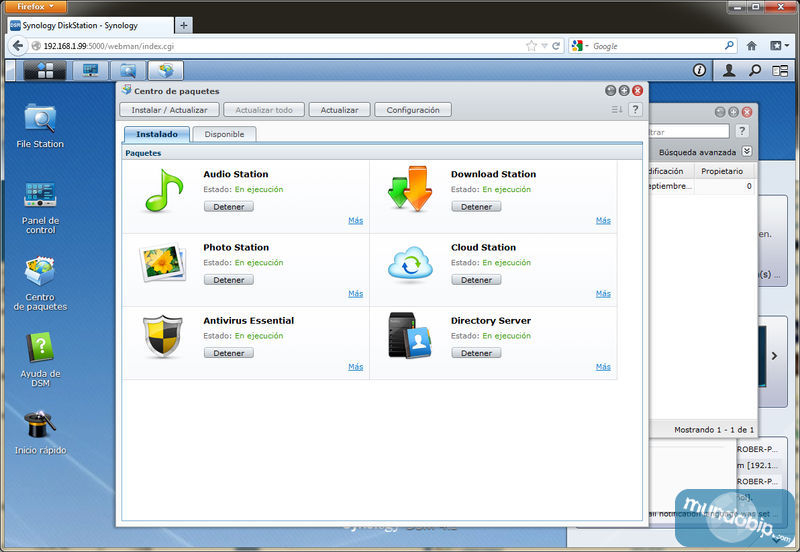
Task: Click 'Mostrando 1 - 1 de 1' status text
Action: 714,430
